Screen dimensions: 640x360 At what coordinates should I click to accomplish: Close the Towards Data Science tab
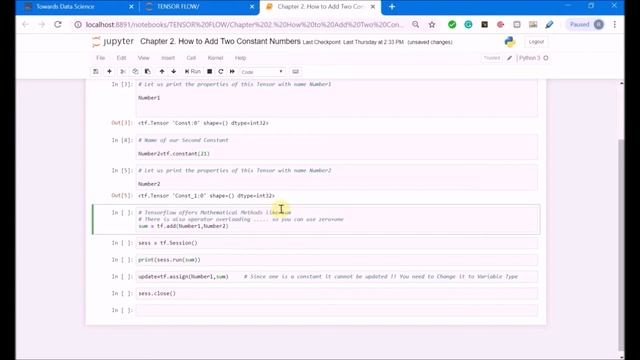[x=131, y=7]
